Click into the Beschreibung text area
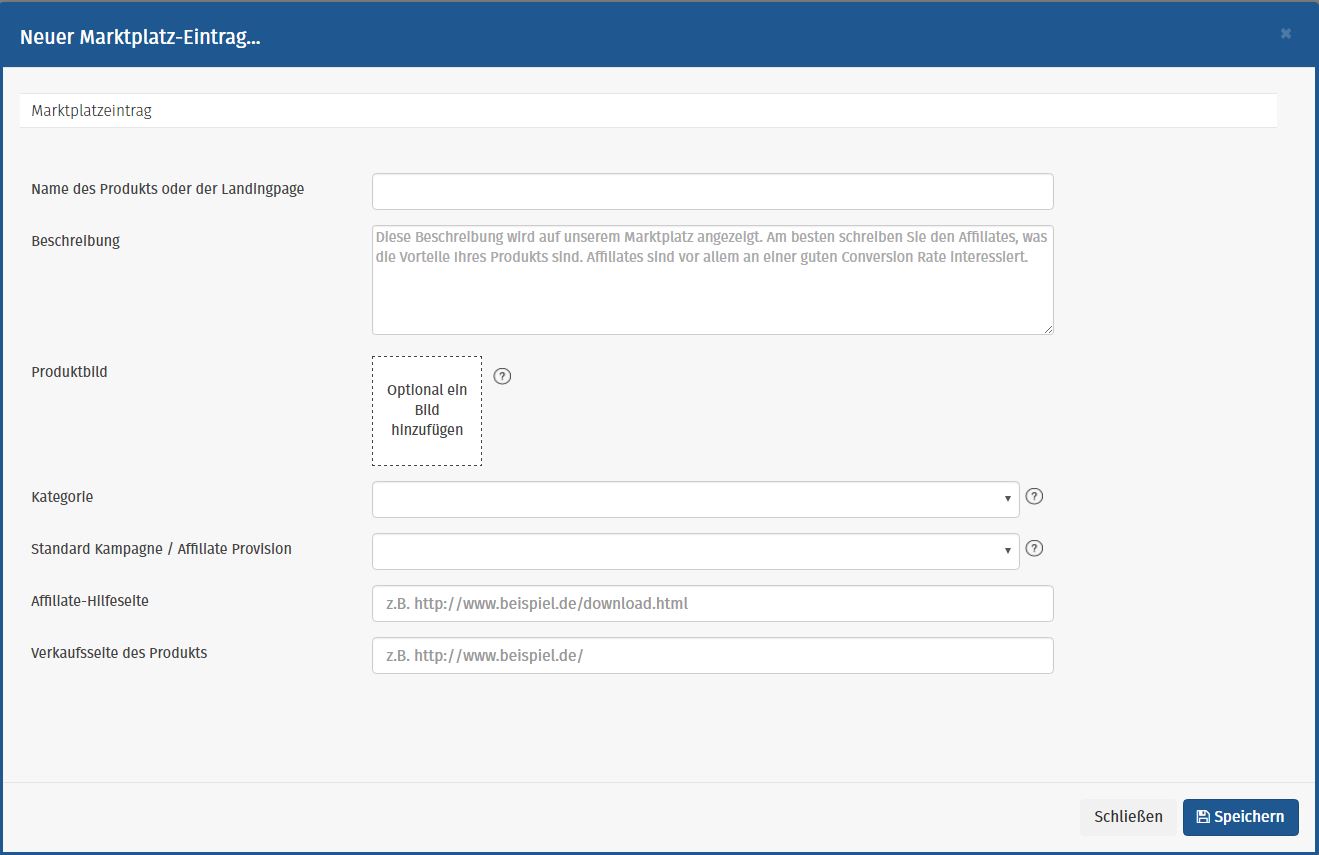Screen dimensions: 1319x855 713,280
